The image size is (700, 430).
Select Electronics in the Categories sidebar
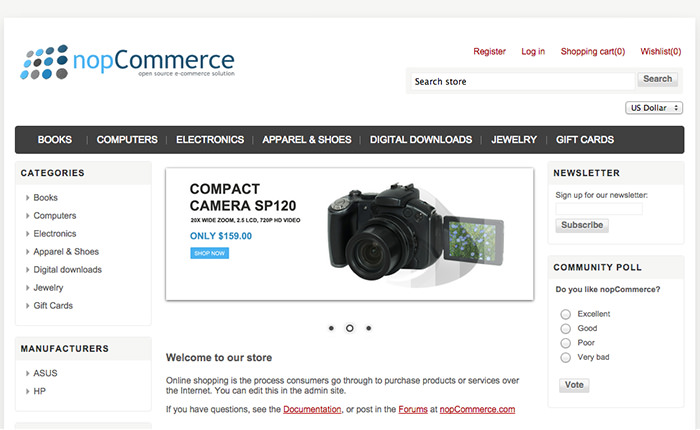pos(55,234)
